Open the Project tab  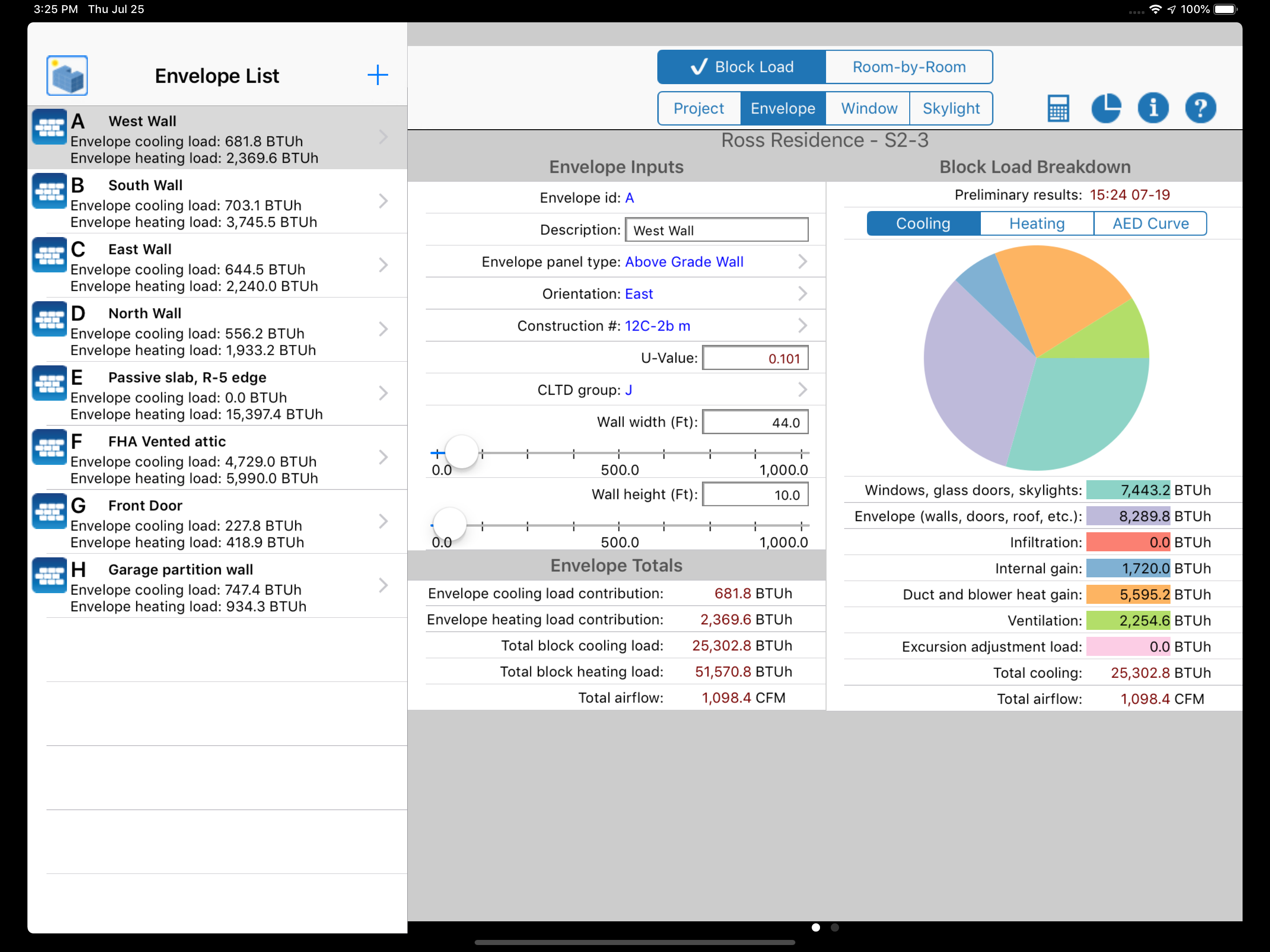coord(698,108)
